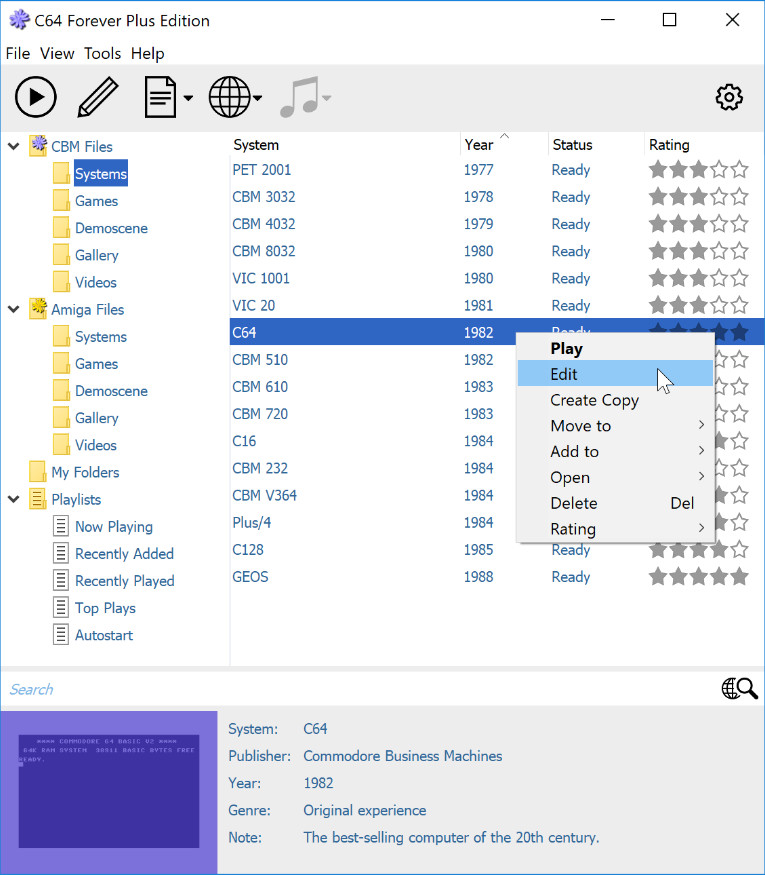Screen dimensions: 765x875
Task: Sort by the Rating column header
Action: (x=704, y=145)
